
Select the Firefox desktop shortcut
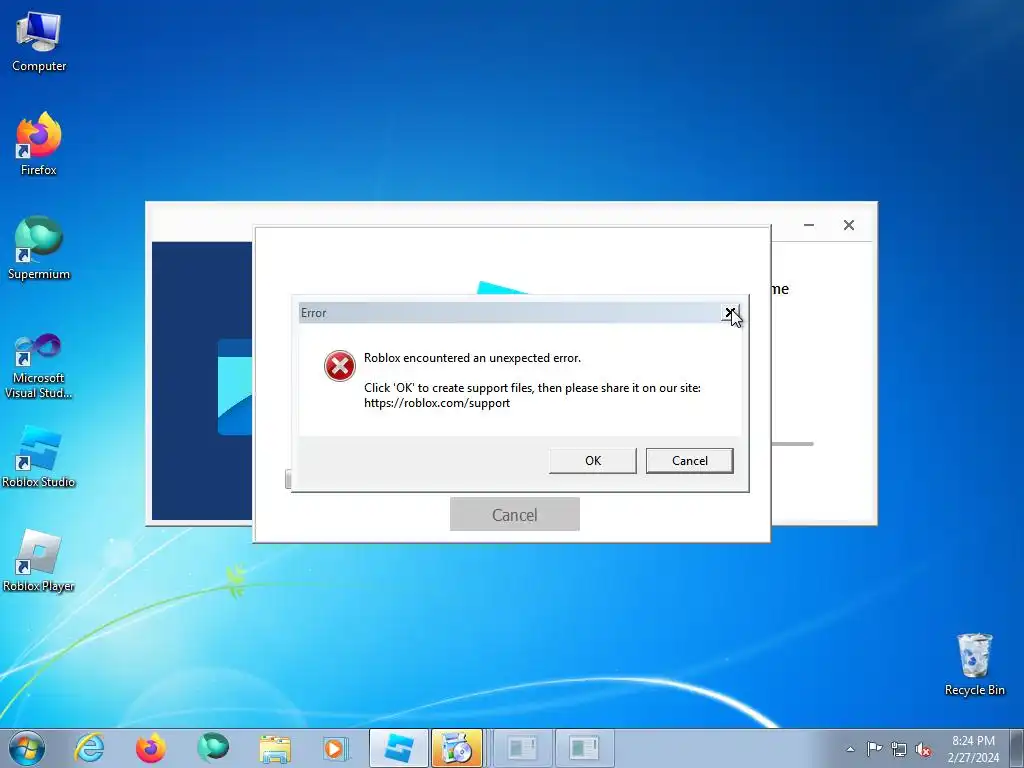(39, 144)
